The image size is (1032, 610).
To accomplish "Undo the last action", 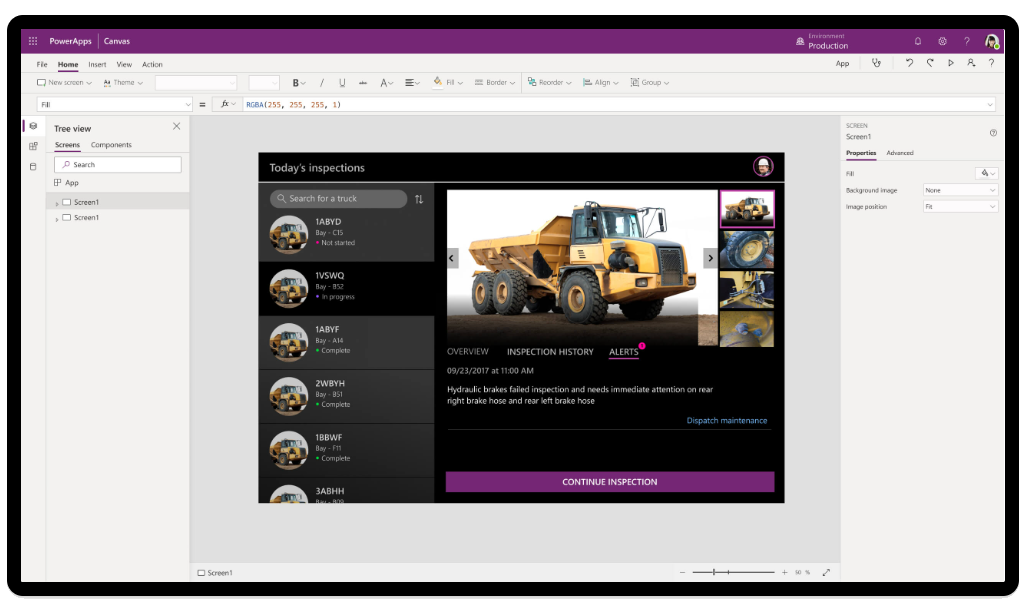I will 909,63.
